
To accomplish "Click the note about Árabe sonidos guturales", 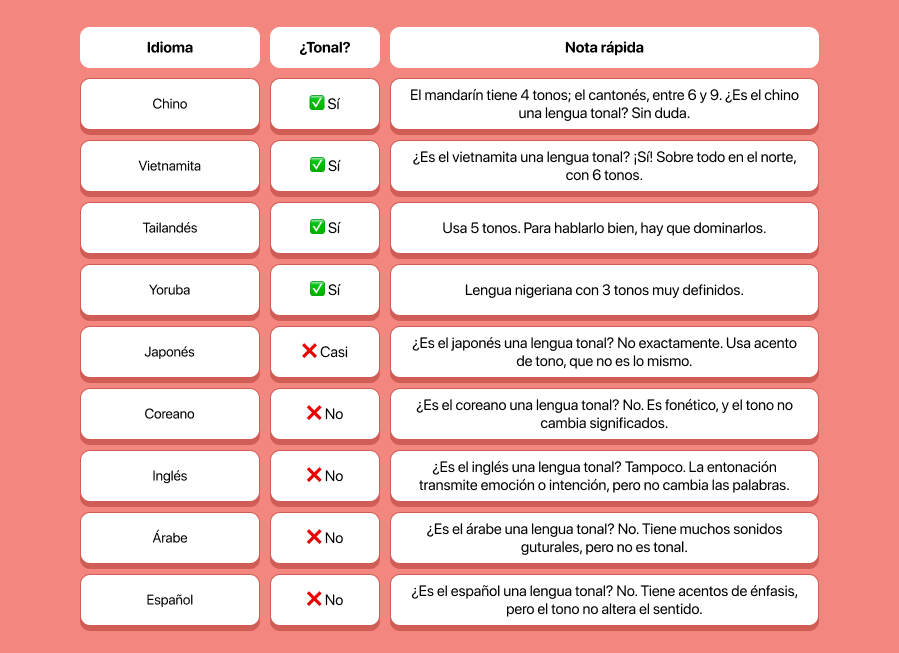I will pyautogui.click(x=604, y=538).
